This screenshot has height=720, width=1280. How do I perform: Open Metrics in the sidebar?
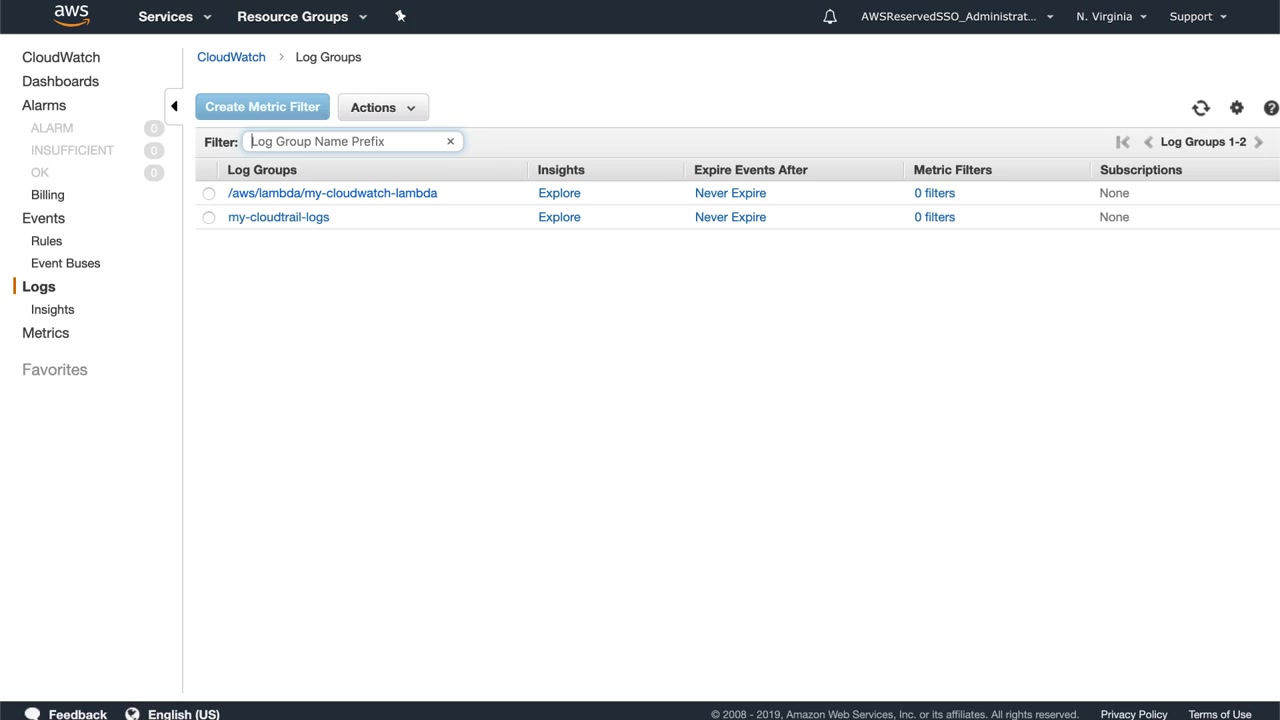[46, 333]
